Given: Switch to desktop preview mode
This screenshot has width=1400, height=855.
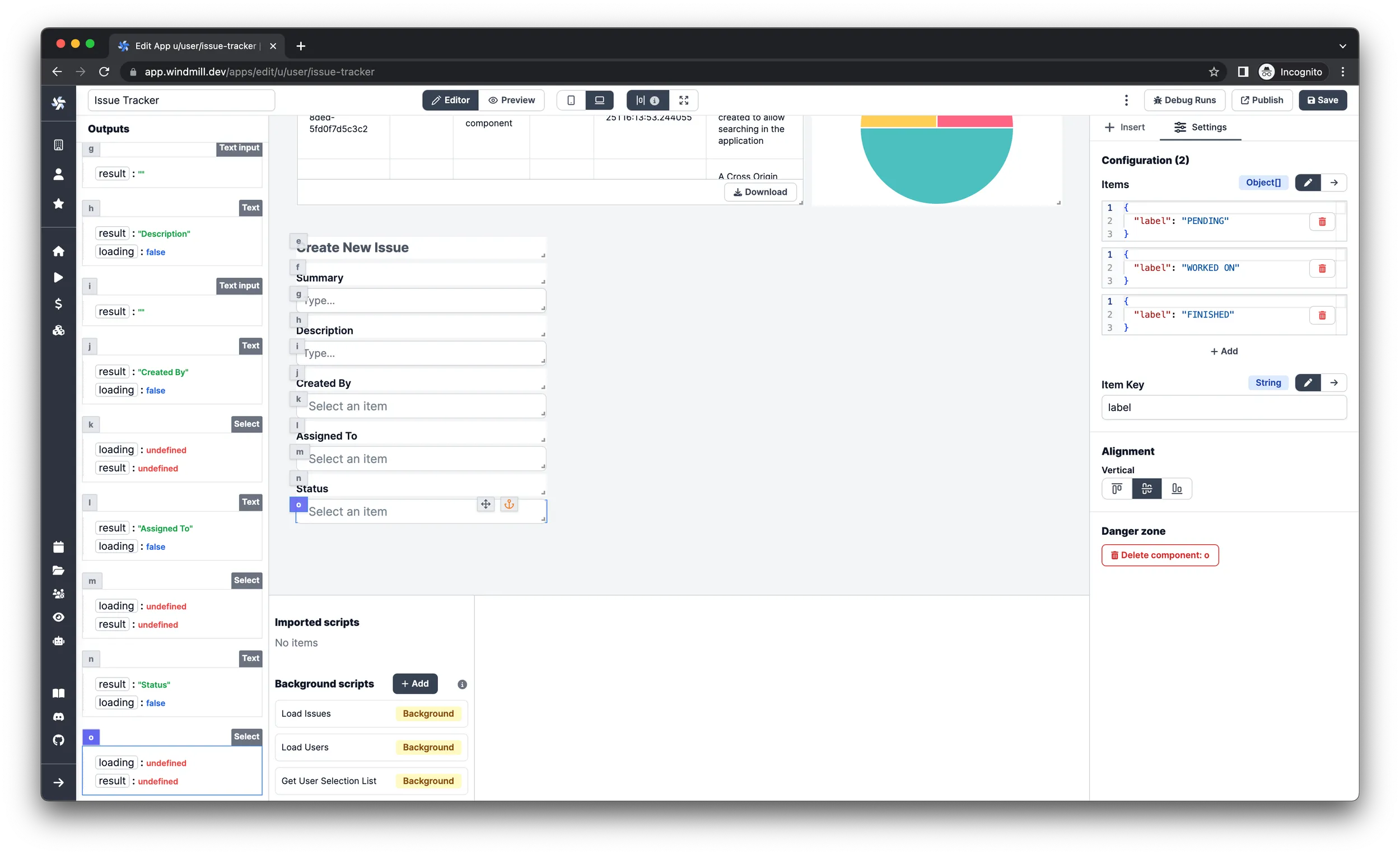Looking at the screenshot, I should [599, 100].
